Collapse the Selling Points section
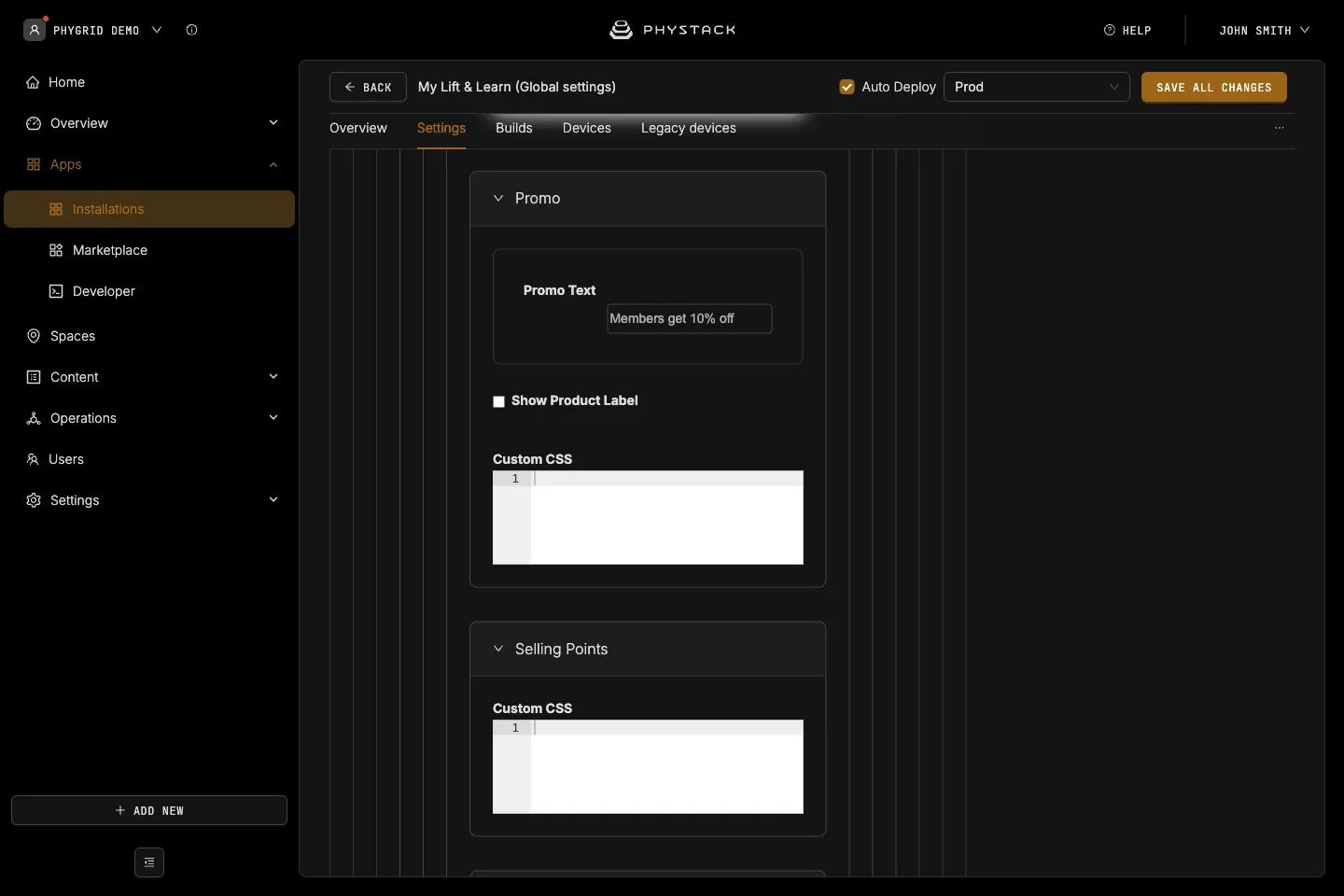This screenshot has width=1344, height=896. click(498, 649)
